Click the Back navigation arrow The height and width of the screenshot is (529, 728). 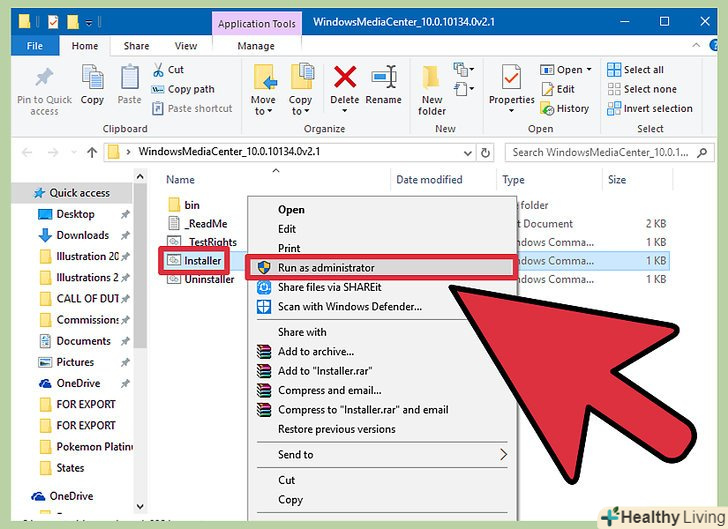tap(27, 152)
